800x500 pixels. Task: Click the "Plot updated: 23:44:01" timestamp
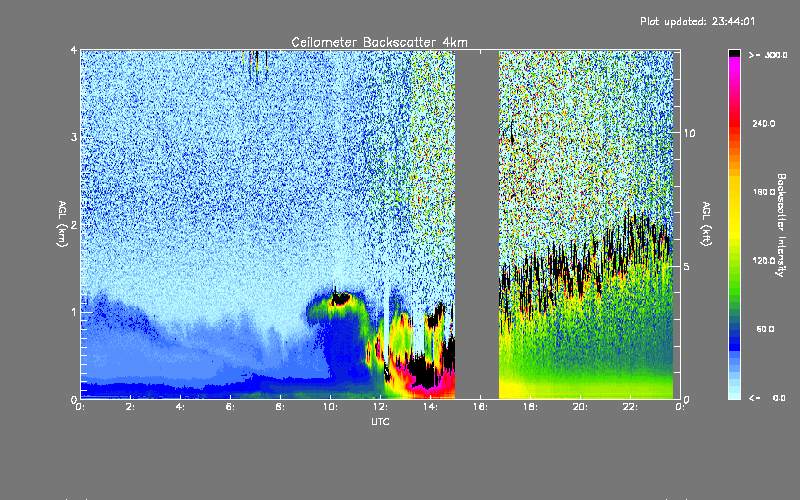point(697,21)
